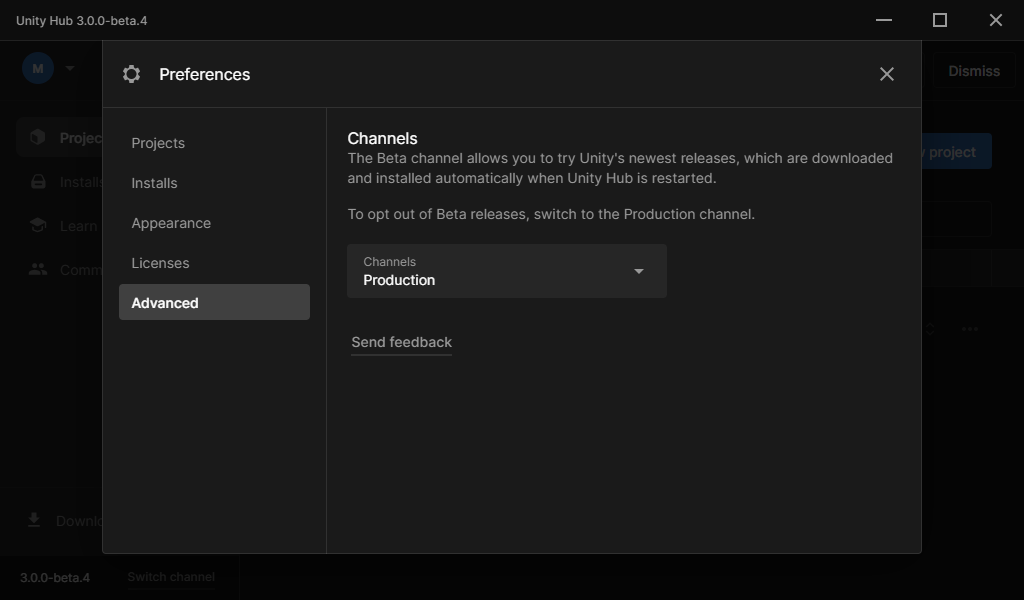
Task: Click the Send feedback link
Action: pos(402,342)
